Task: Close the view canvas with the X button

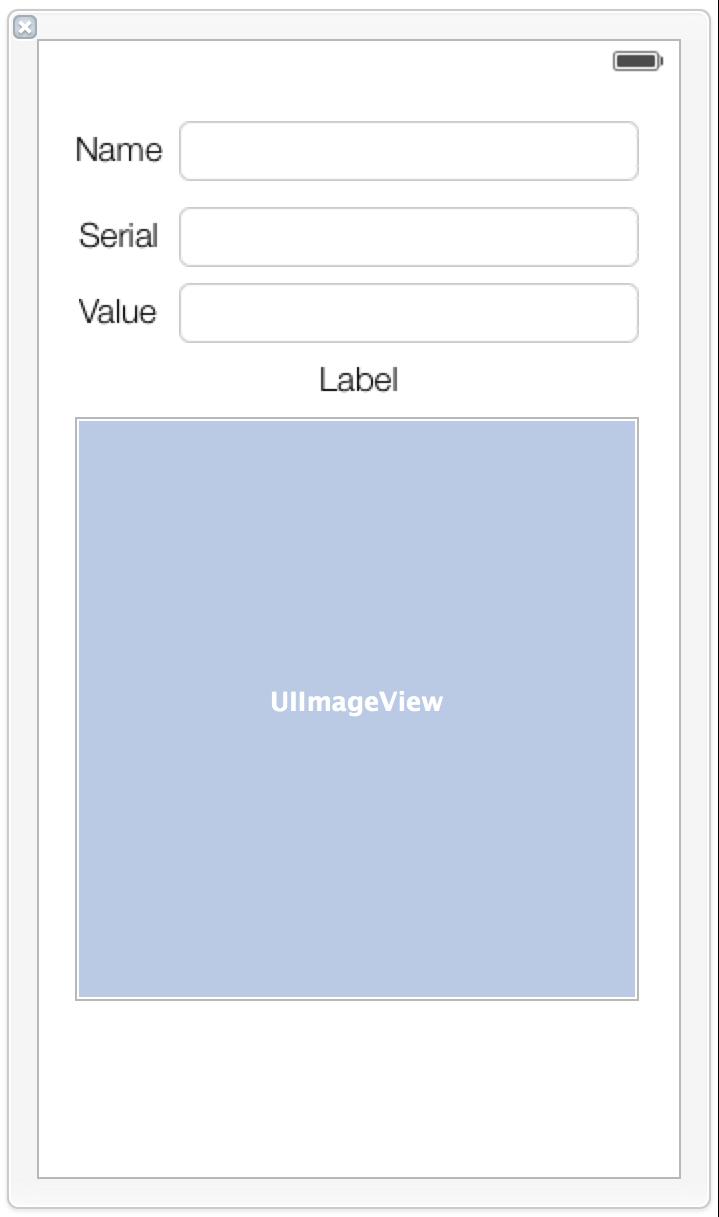Action: pyautogui.click(x=25, y=27)
